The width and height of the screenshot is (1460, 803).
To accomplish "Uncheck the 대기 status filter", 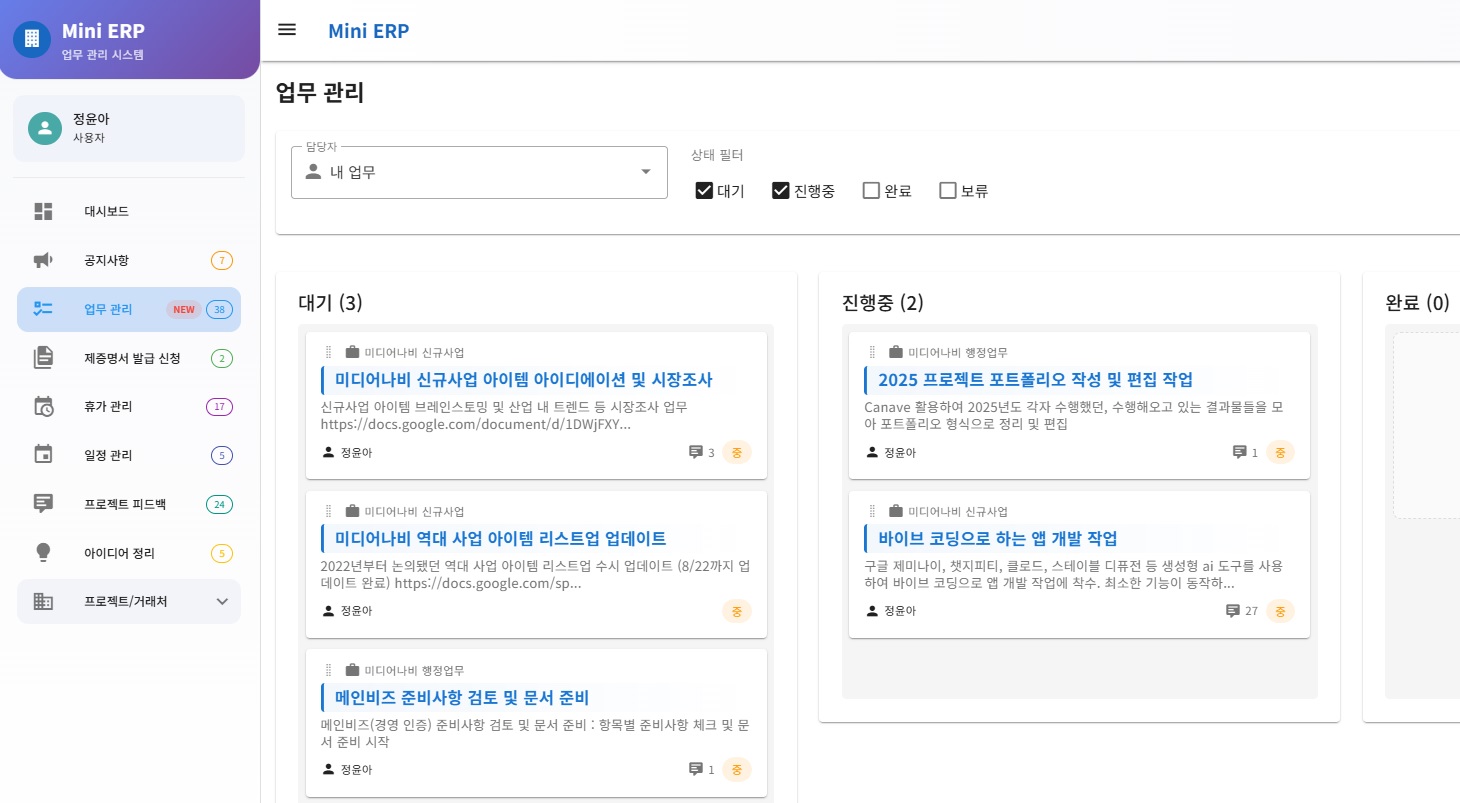I will coord(705,190).
